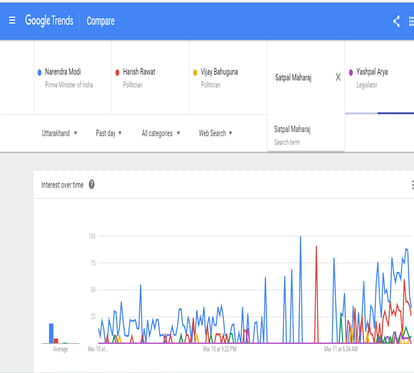Click the Mar 11 at 6:34 AM axis label
The width and height of the screenshot is (414, 373).
point(341,349)
